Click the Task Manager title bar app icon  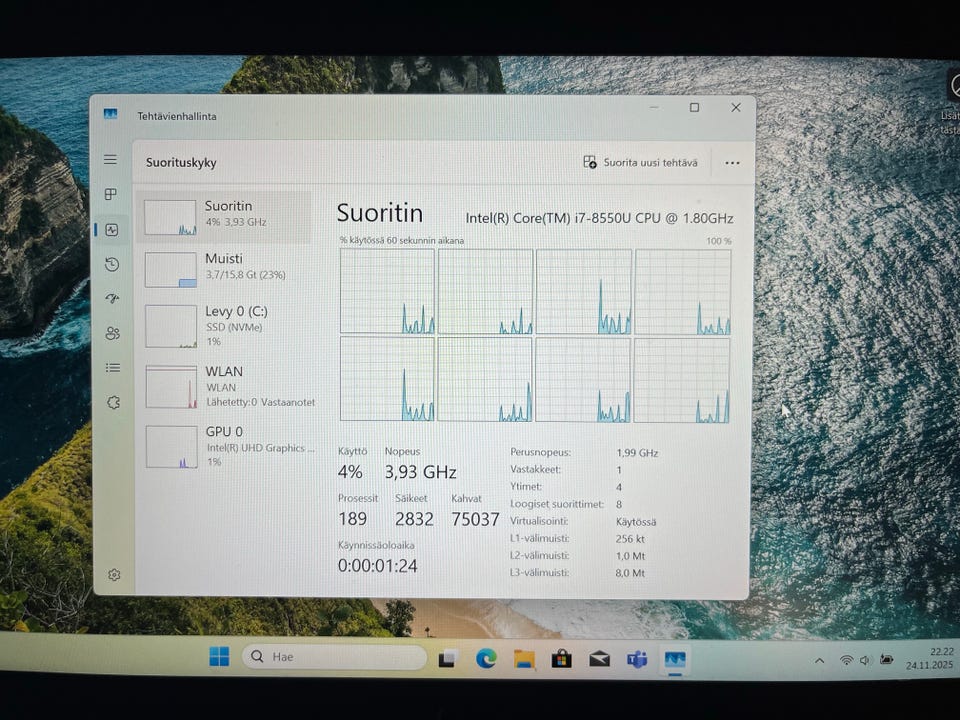point(110,114)
